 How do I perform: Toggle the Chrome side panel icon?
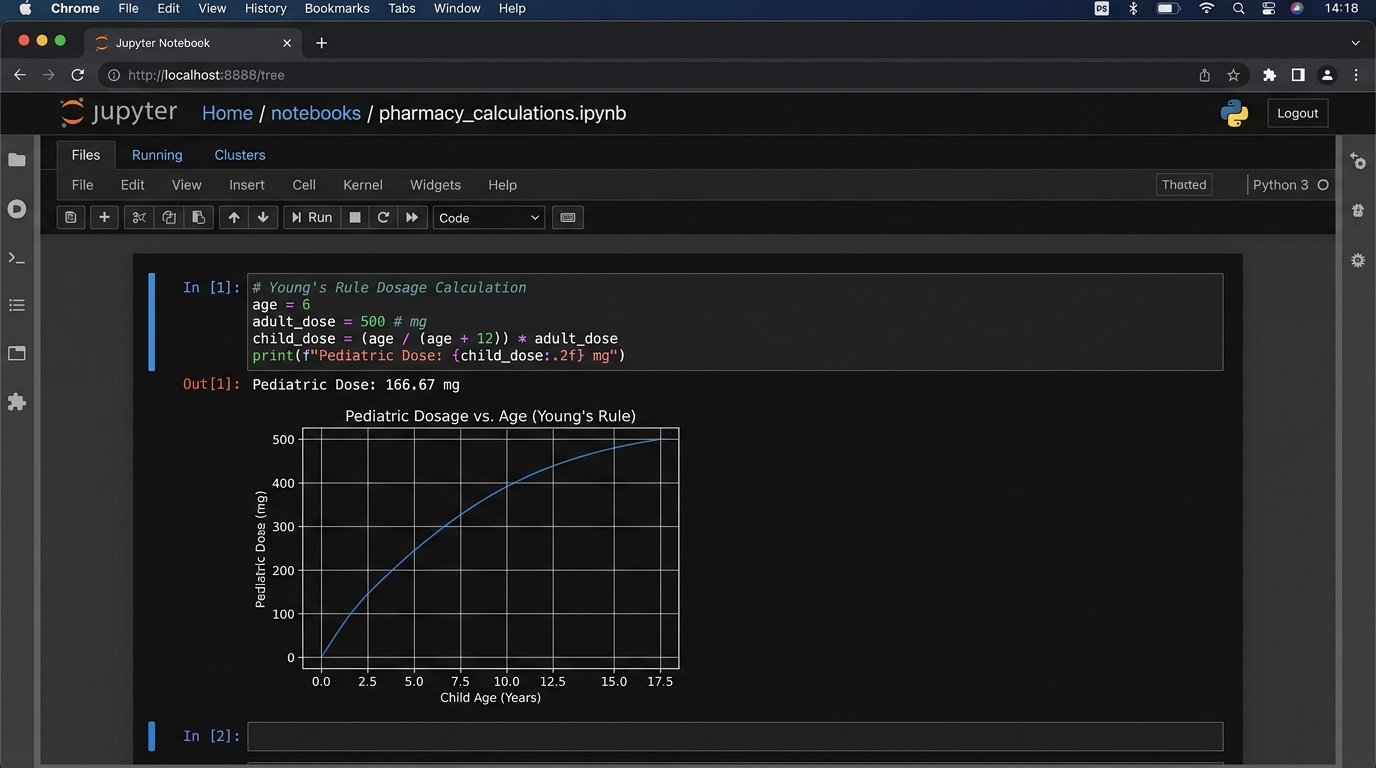(x=1298, y=75)
